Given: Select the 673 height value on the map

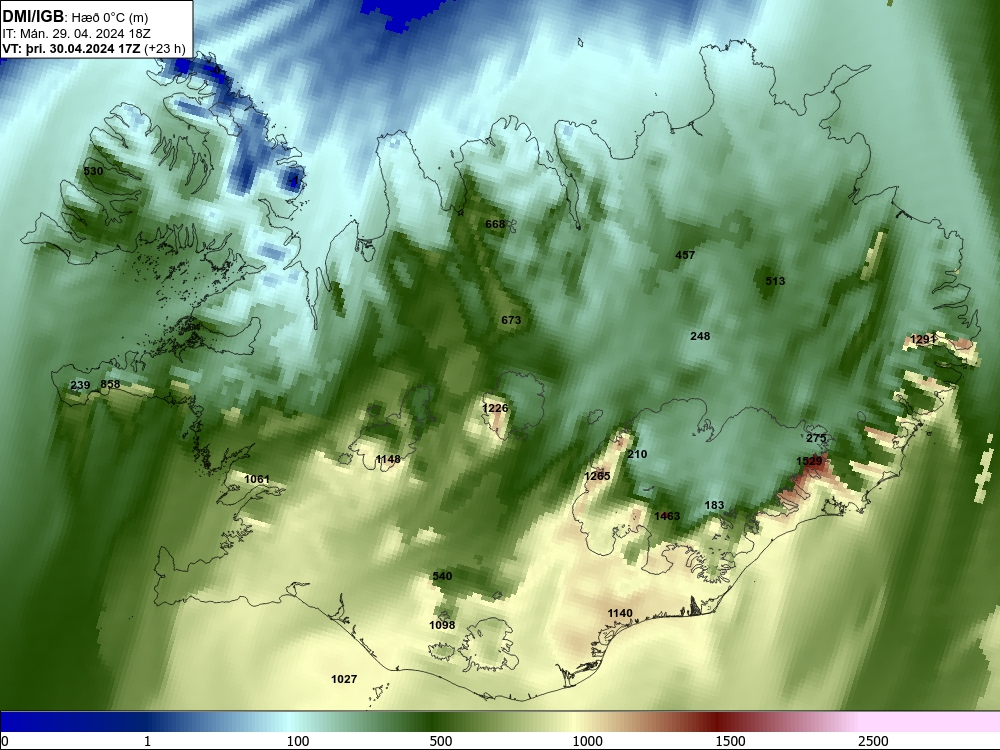Looking at the screenshot, I should [x=511, y=320].
